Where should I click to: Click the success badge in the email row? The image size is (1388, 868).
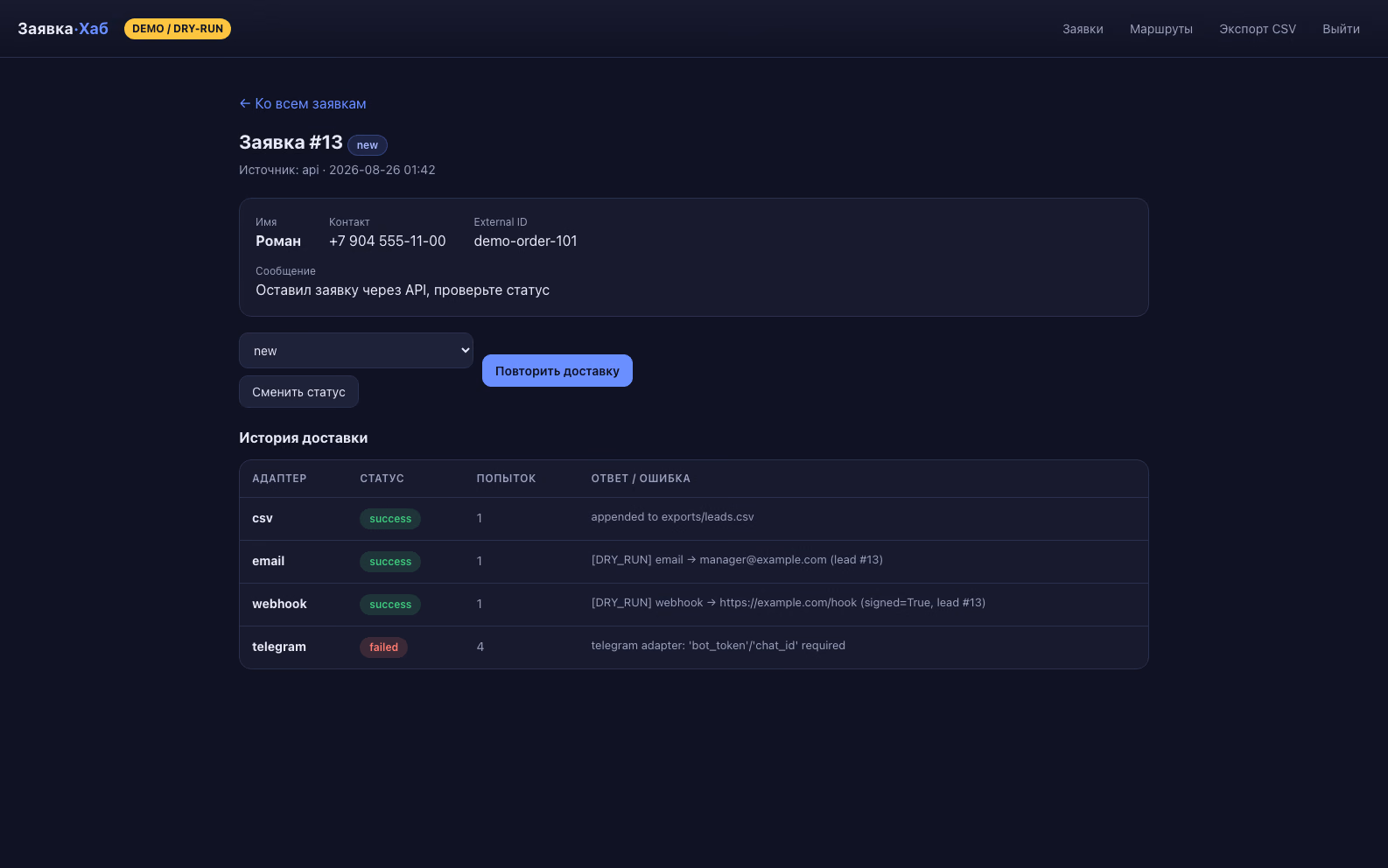(x=390, y=562)
